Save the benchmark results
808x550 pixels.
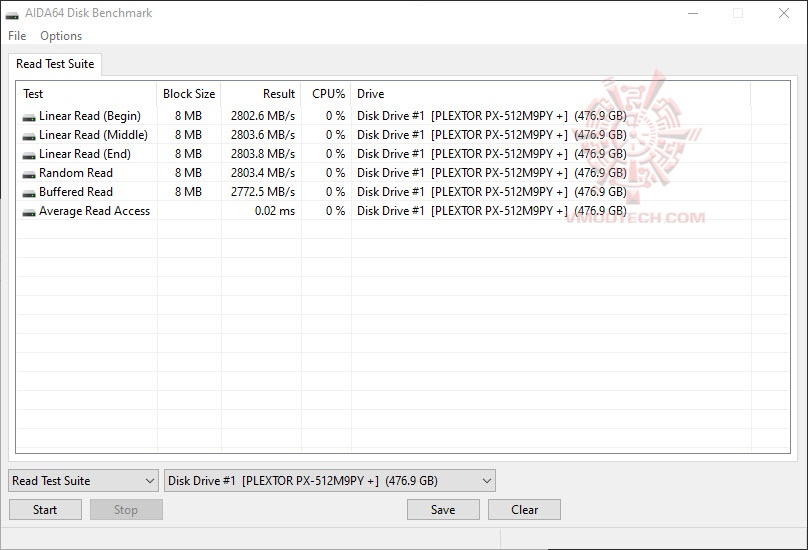point(443,510)
